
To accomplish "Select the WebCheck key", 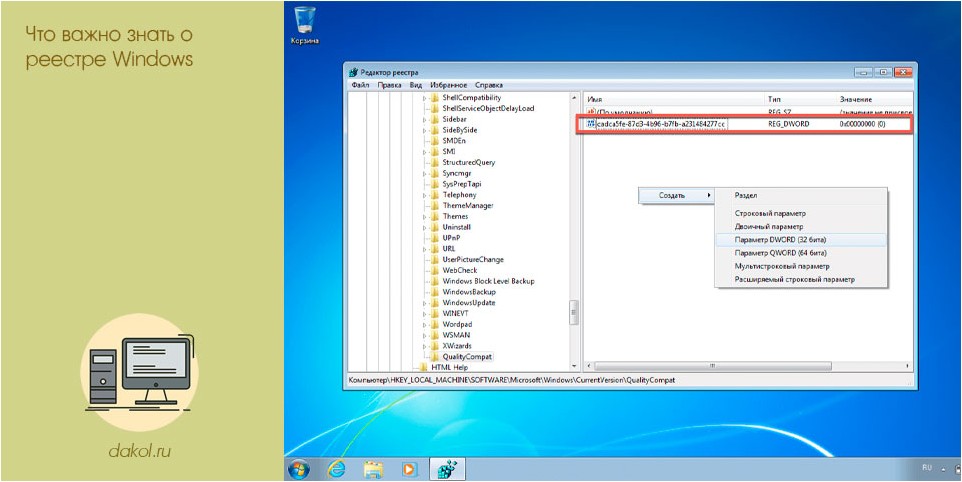I will (x=460, y=270).
